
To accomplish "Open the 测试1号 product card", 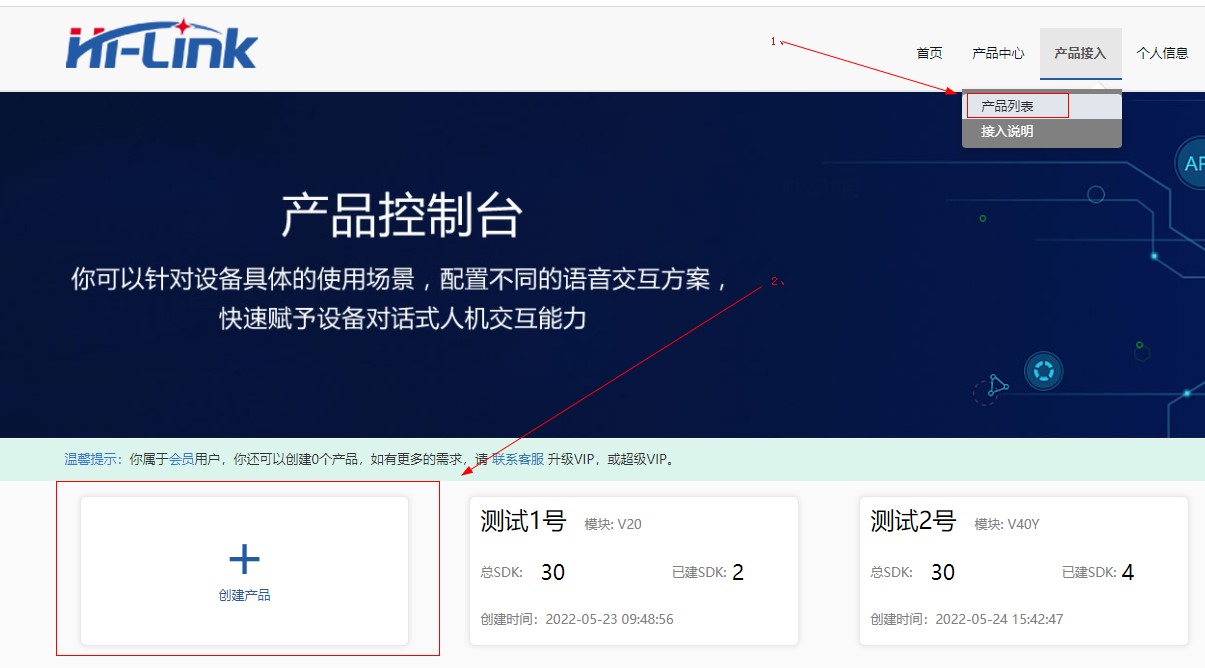I will tap(633, 571).
